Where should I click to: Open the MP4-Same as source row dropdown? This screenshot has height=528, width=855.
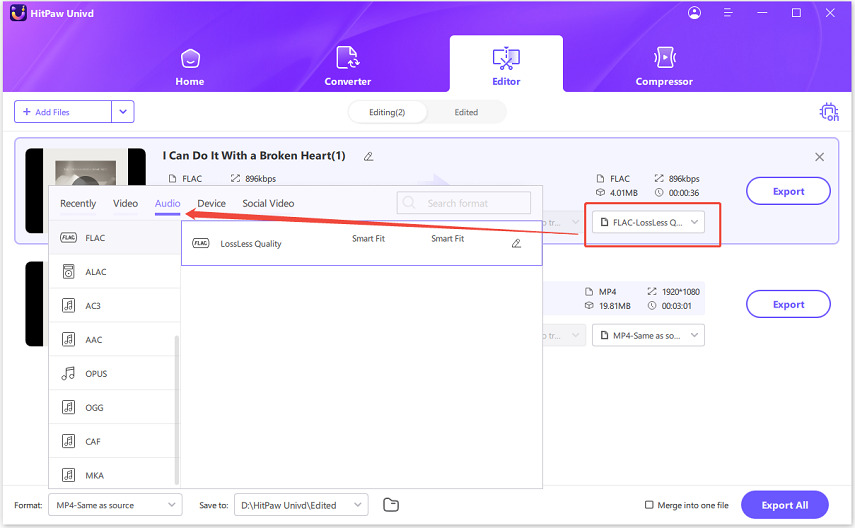coord(648,335)
